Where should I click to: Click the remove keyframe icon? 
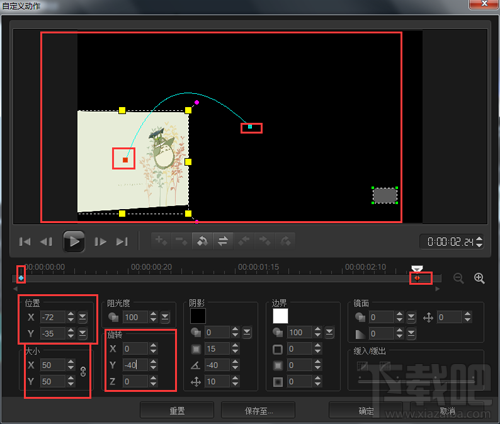(182, 241)
